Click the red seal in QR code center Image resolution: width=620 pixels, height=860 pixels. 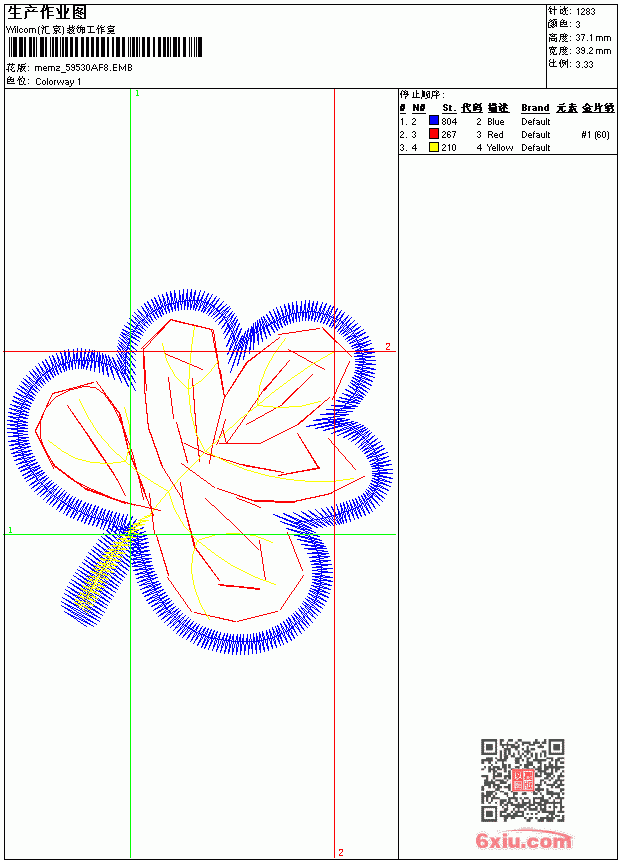523,780
